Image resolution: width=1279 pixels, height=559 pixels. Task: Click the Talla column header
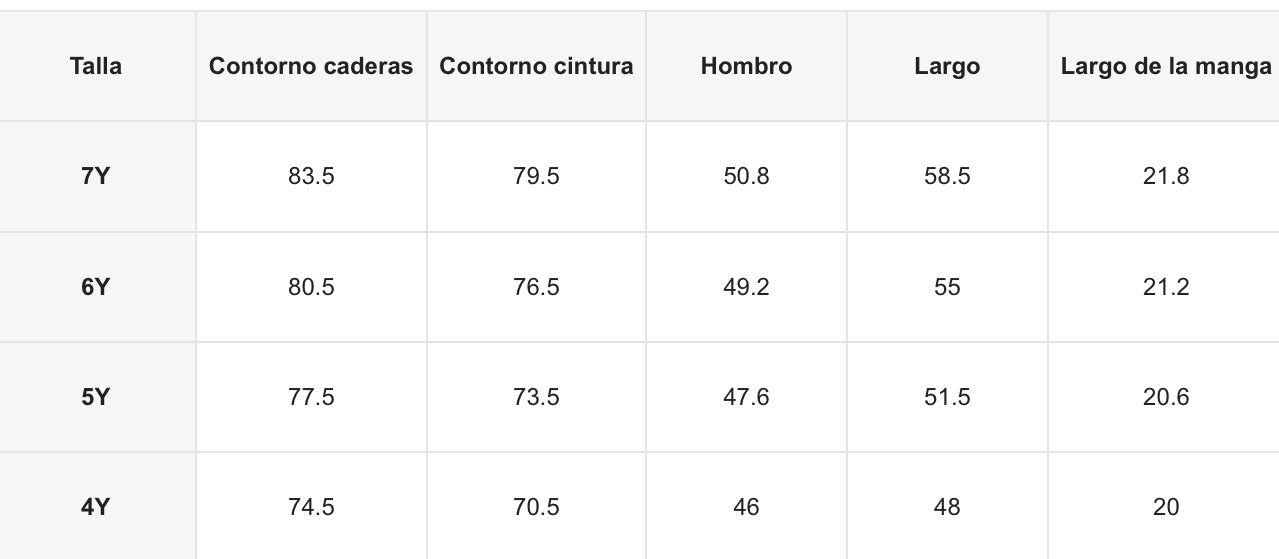point(96,66)
